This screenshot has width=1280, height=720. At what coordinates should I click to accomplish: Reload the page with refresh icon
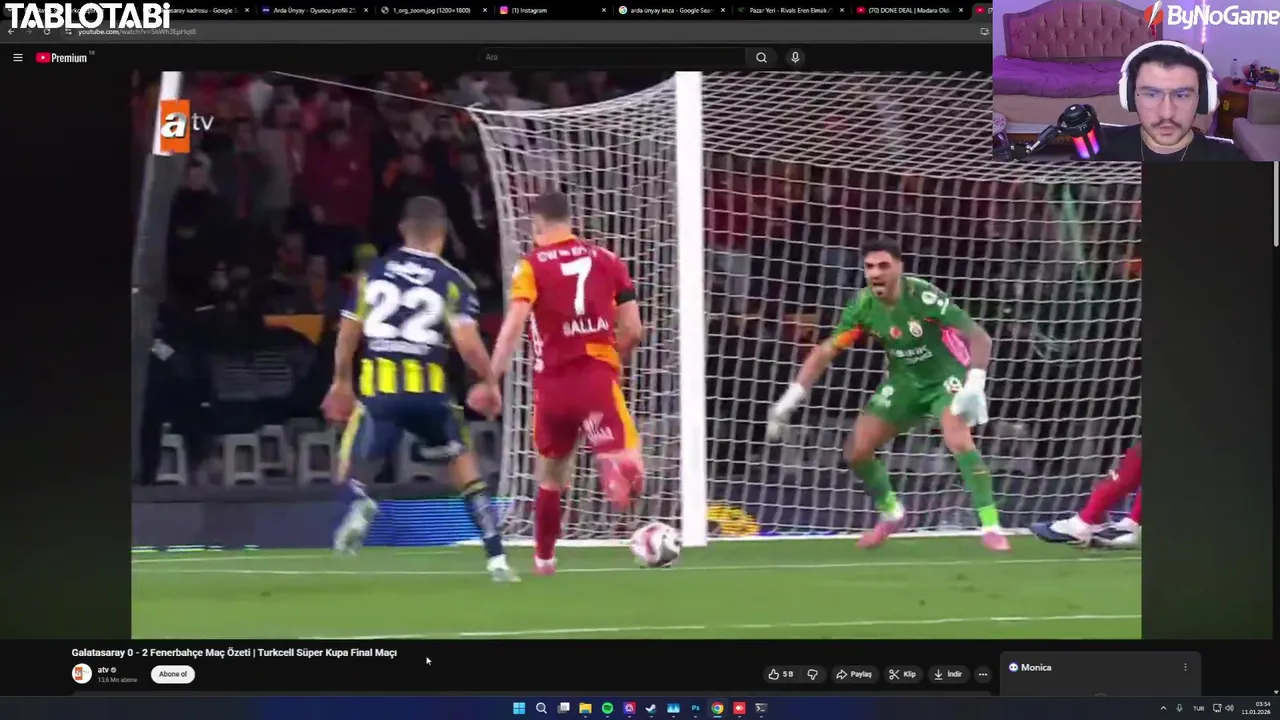click(47, 31)
